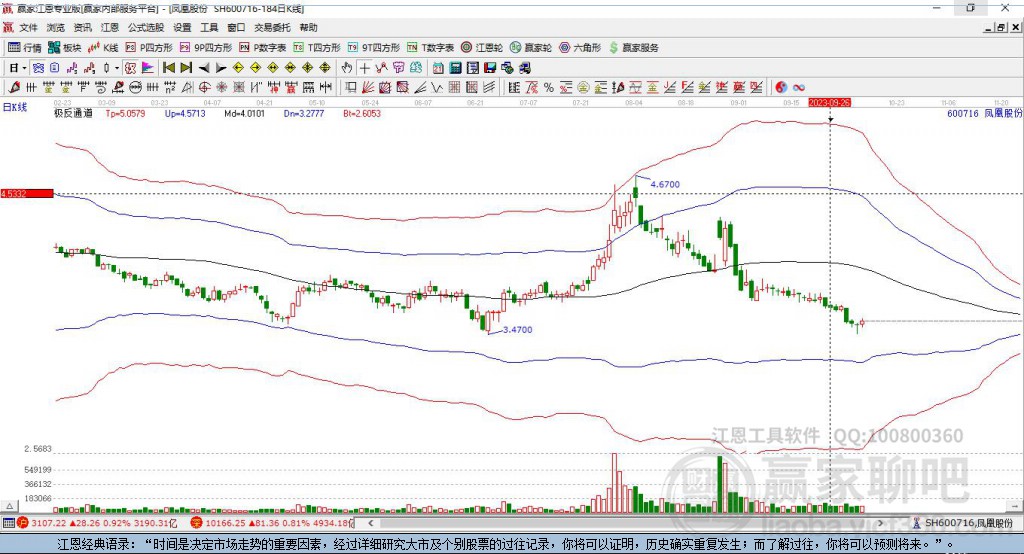Step chart right with black arrow
This screenshot has width=1024, height=554.
(221, 68)
